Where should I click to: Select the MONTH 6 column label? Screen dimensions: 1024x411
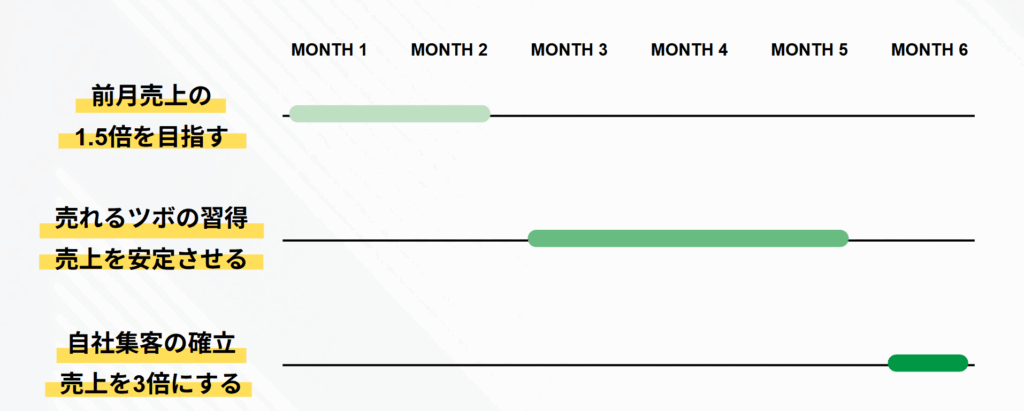929,49
